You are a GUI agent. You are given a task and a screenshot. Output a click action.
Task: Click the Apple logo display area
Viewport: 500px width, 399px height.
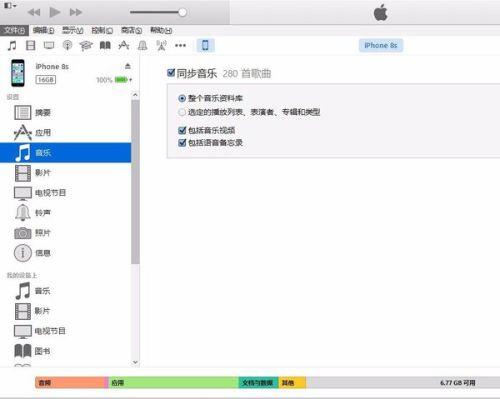point(380,13)
